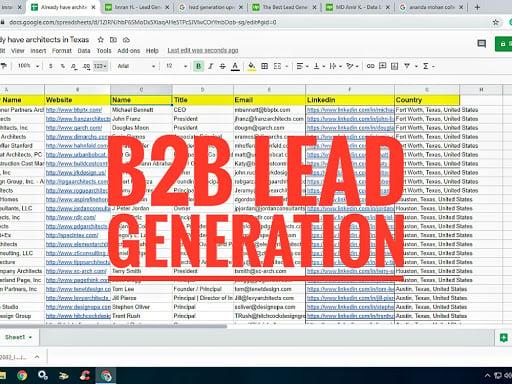
Task: Insert a link from the toolbar
Action: pyautogui.click(x=370, y=66)
